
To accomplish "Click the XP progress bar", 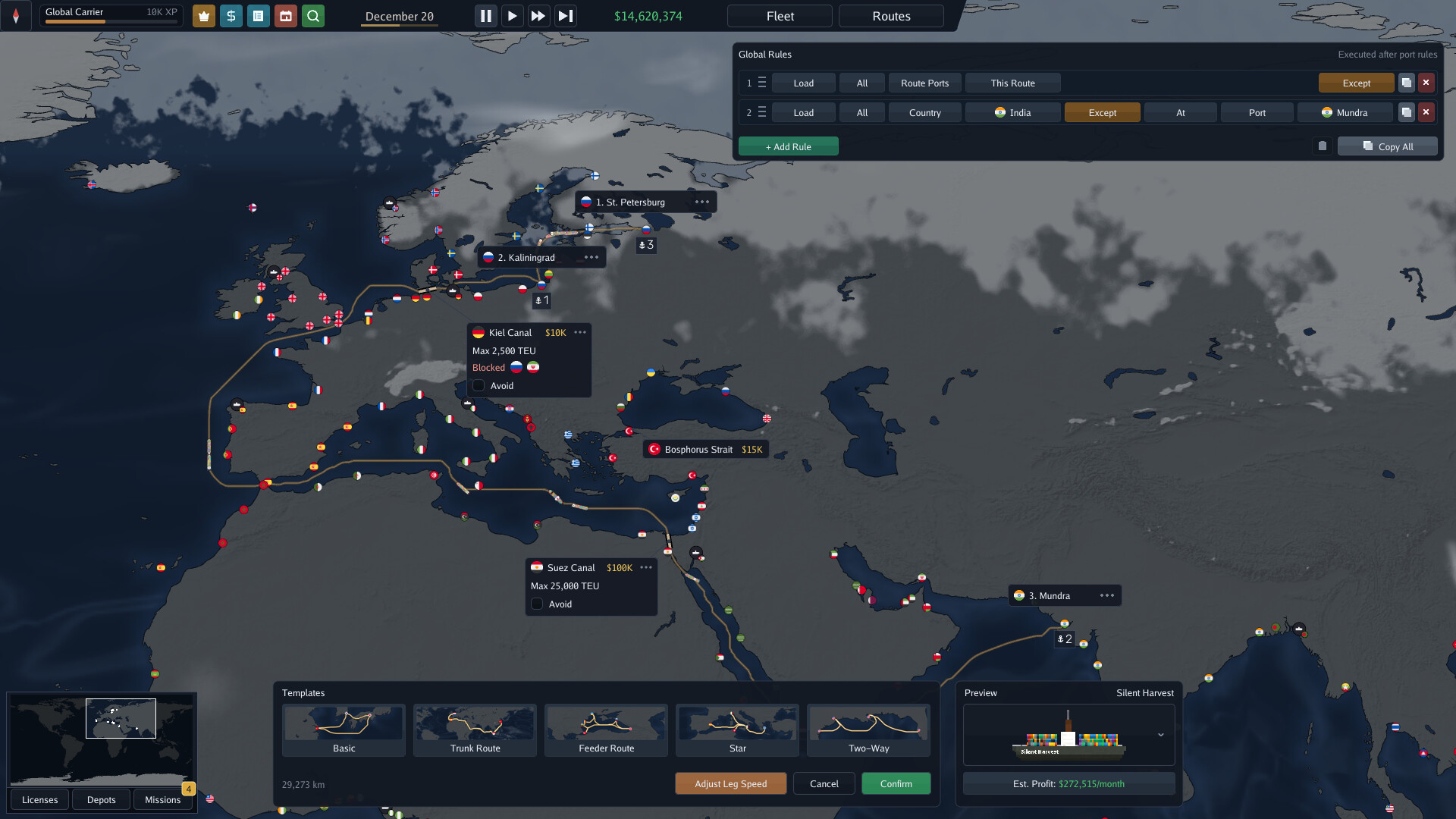I will (111, 21).
